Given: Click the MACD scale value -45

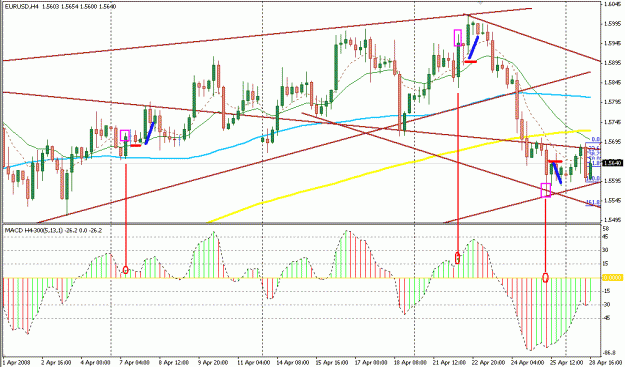Looking at the screenshot, I should [607, 318].
